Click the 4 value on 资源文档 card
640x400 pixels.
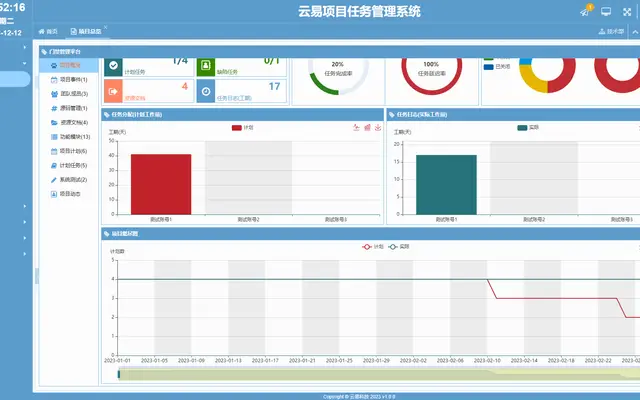point(184,87)
